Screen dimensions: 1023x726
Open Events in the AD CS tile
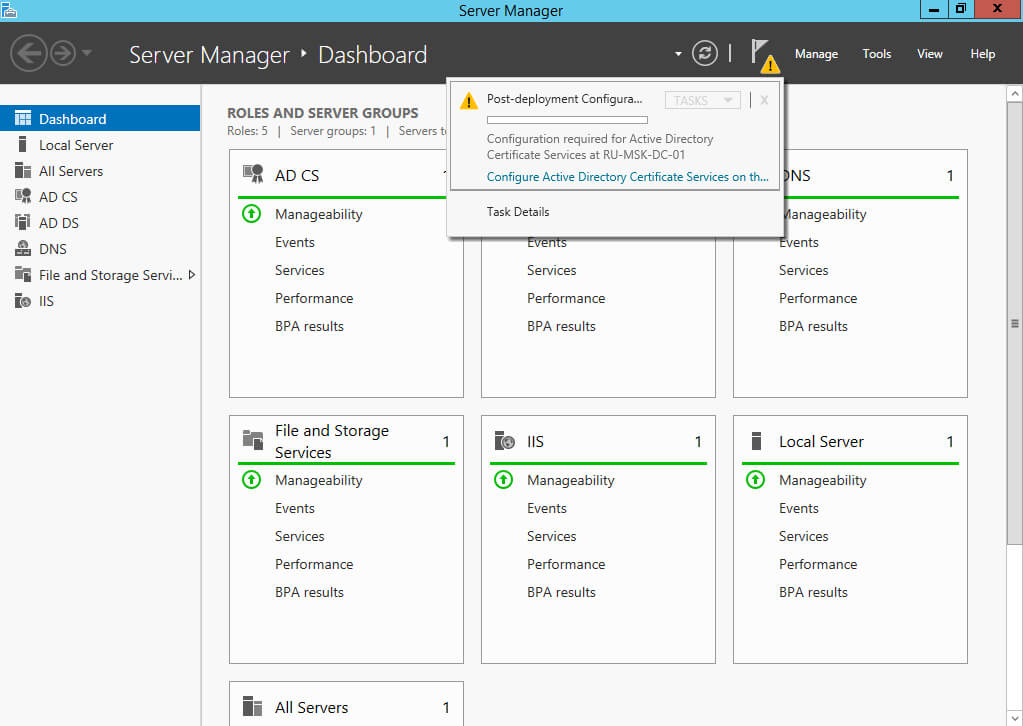(295, 243)
